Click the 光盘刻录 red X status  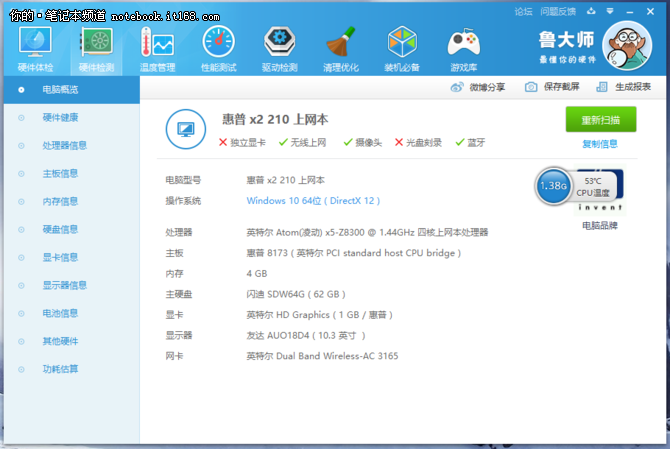click(x=418, y=143)
